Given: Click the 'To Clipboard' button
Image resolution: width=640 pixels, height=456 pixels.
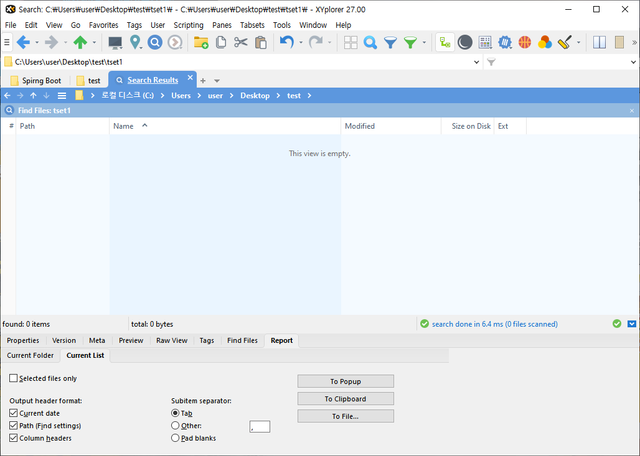Looking at the screenshot, I should pos(345,399).
